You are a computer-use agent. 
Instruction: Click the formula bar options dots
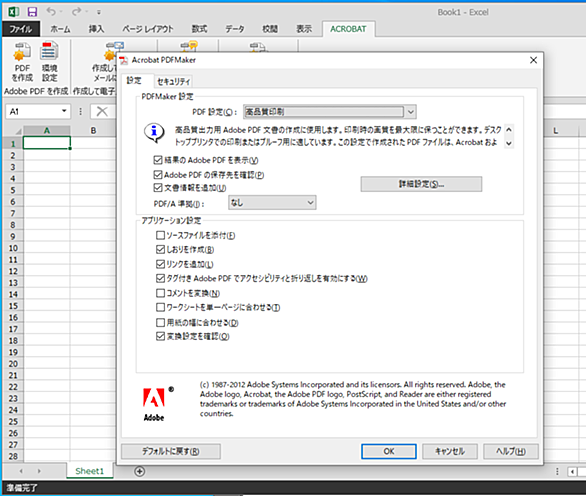(x=80, y=111)
